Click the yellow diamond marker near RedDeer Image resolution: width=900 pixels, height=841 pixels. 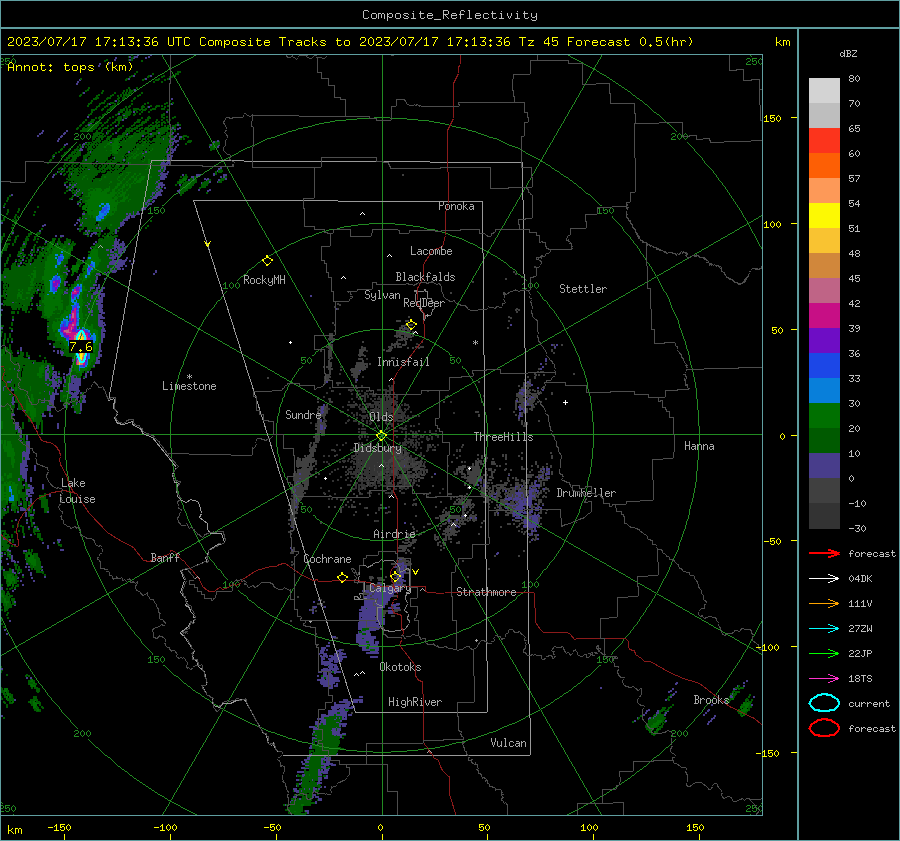[411, 325]
